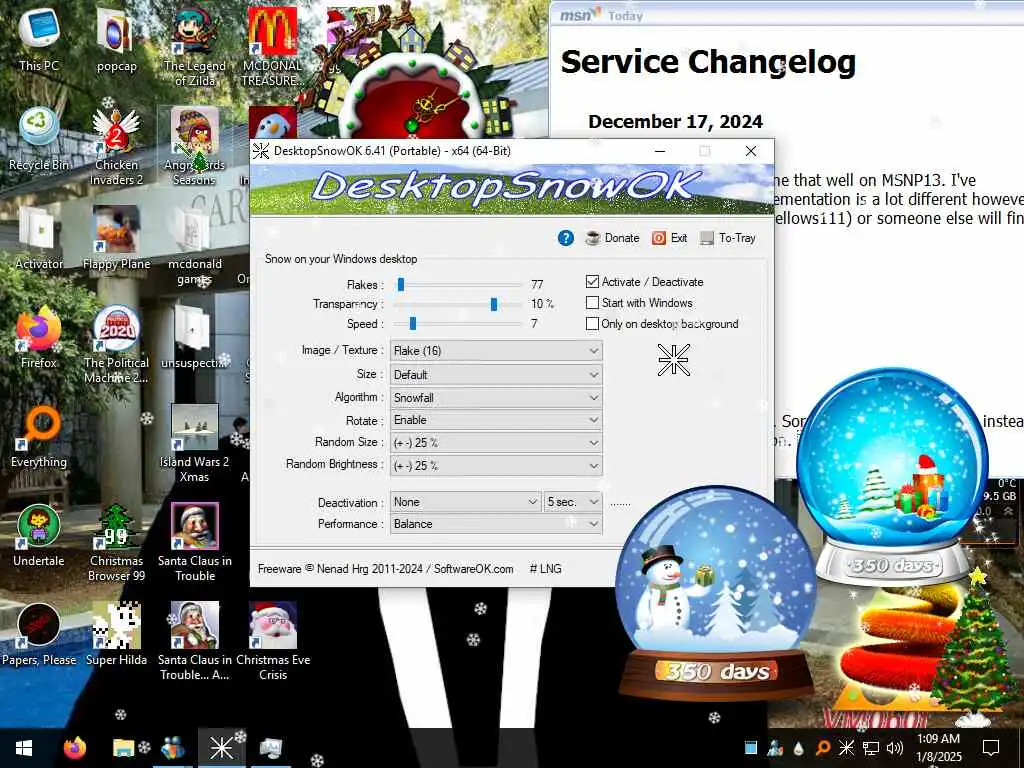
Task: Select the Flappy Plane icon
Action: tap(116, 238)
